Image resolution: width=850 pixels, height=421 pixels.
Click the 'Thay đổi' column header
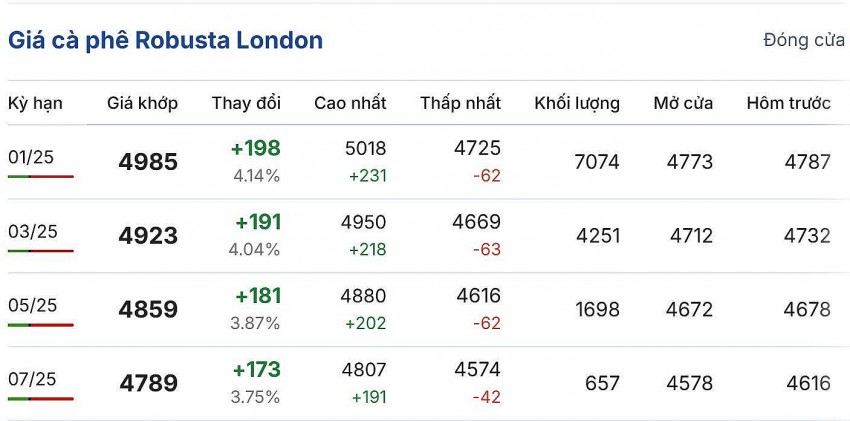246,103
